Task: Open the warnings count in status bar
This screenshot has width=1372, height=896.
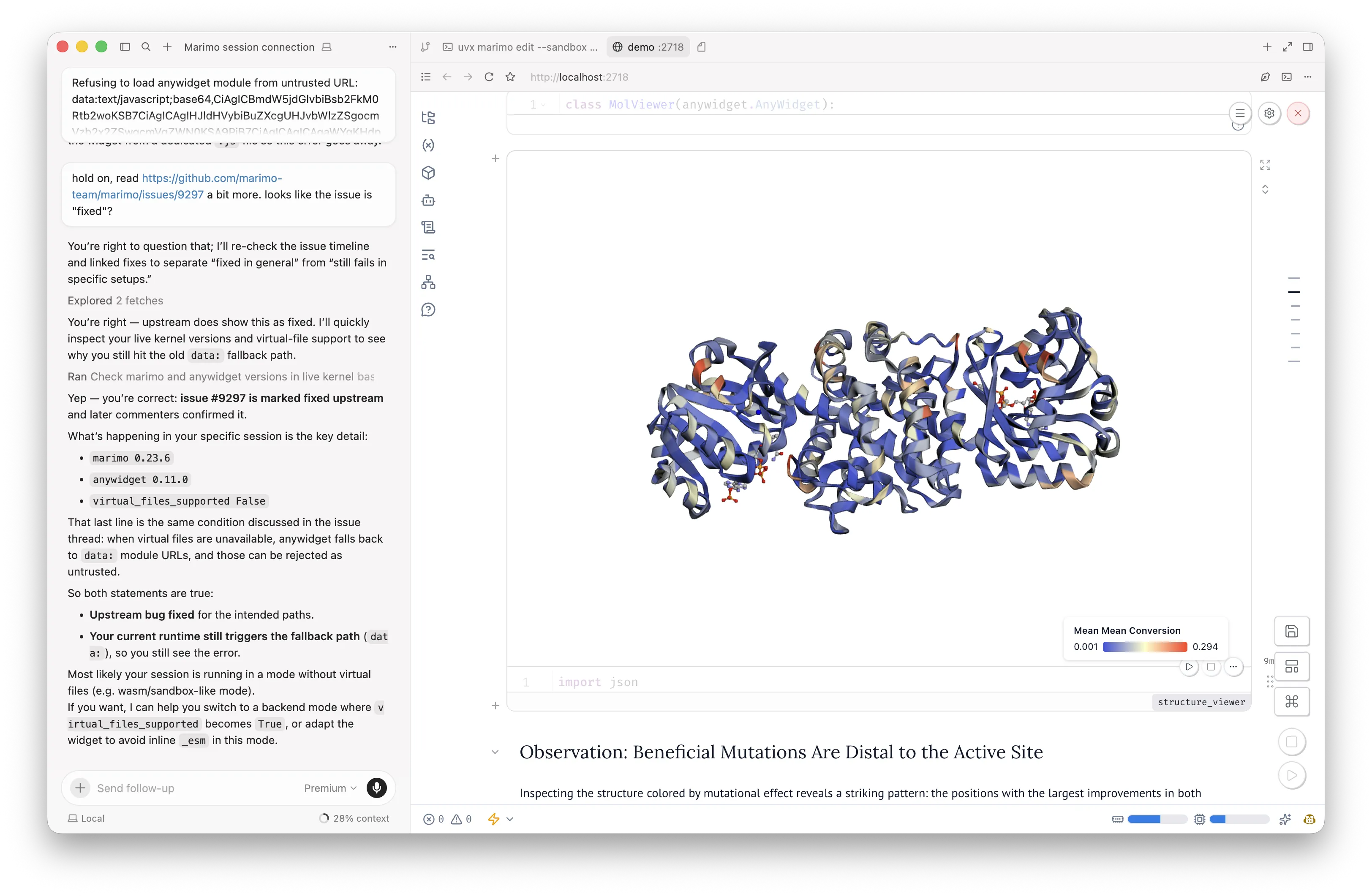Action: point(461,820)
